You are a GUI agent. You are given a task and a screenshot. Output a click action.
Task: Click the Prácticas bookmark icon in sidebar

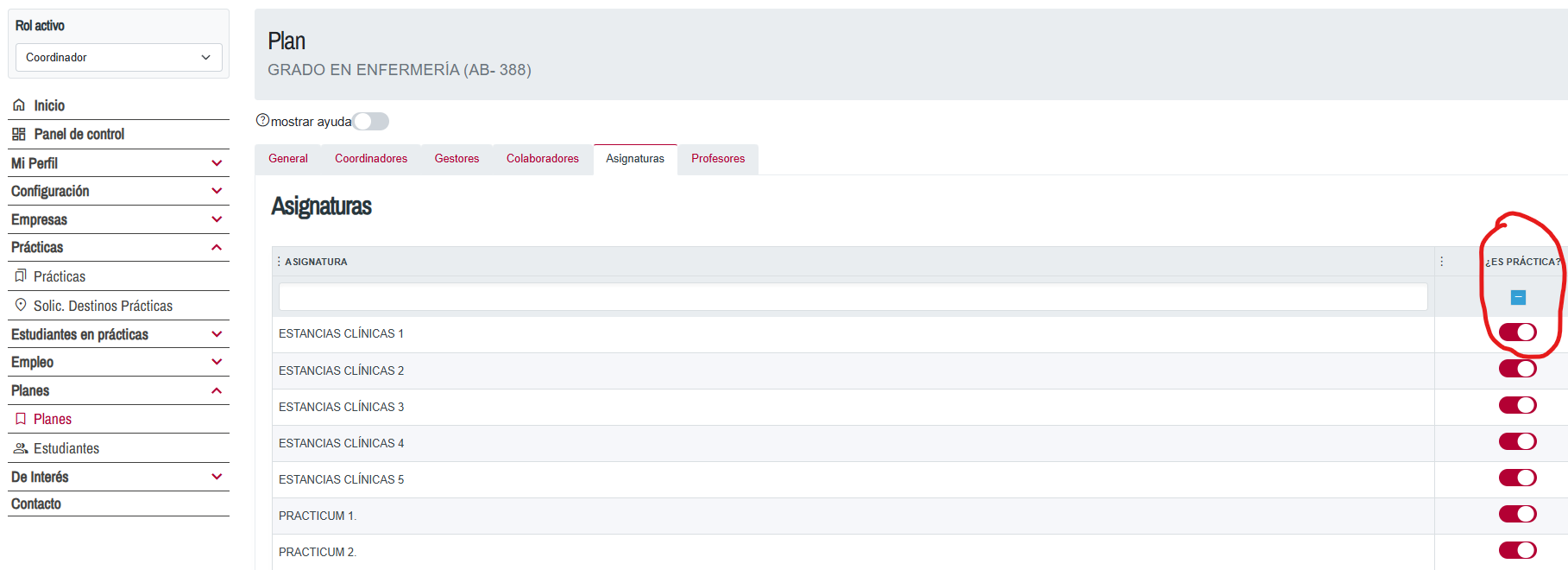(x=21, y=276)
